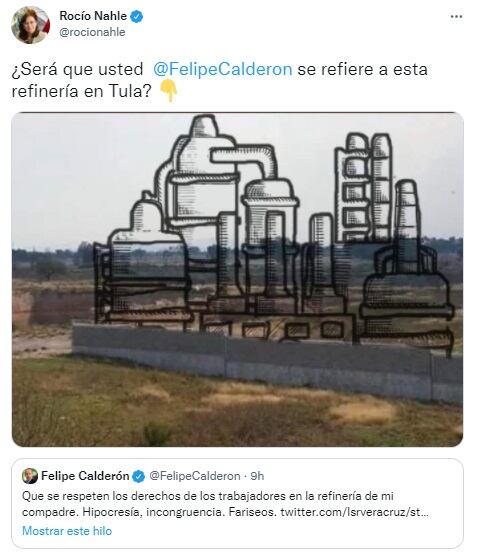
Task: Open the Rocío Nahle display name
Action: point(93,16)
